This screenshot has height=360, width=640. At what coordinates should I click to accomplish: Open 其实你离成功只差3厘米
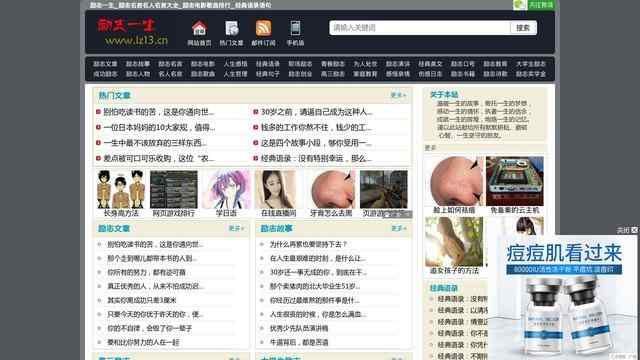pyautogui.click(x=142, y=300)
